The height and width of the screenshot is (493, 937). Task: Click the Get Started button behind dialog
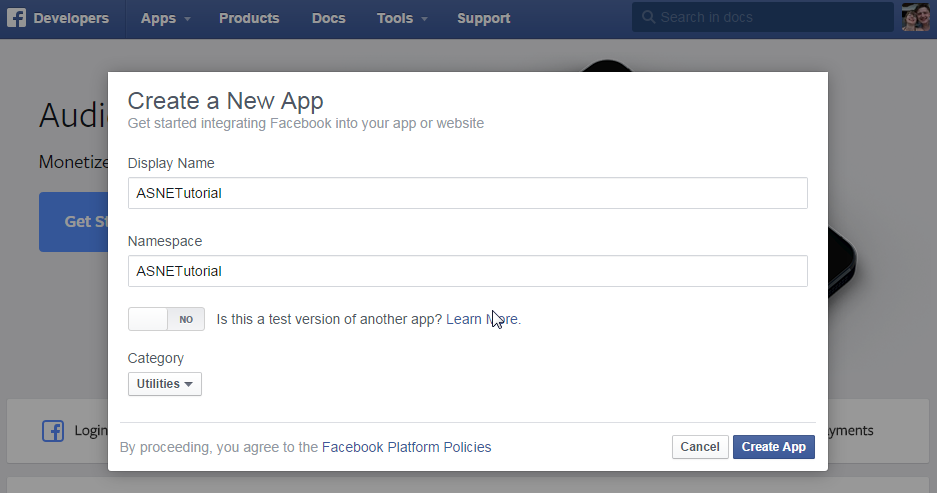tap(74, 222)
